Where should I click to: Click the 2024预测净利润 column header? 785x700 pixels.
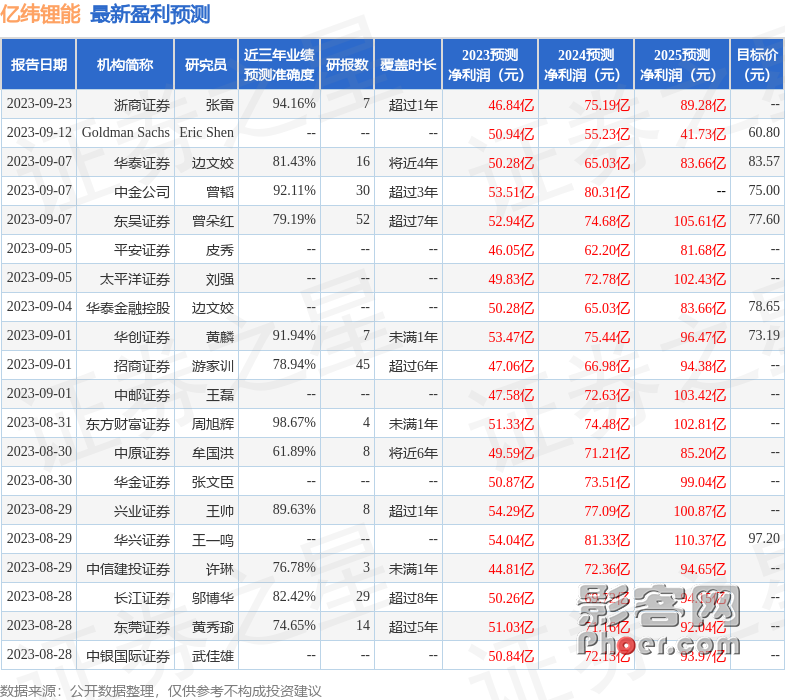586,65
